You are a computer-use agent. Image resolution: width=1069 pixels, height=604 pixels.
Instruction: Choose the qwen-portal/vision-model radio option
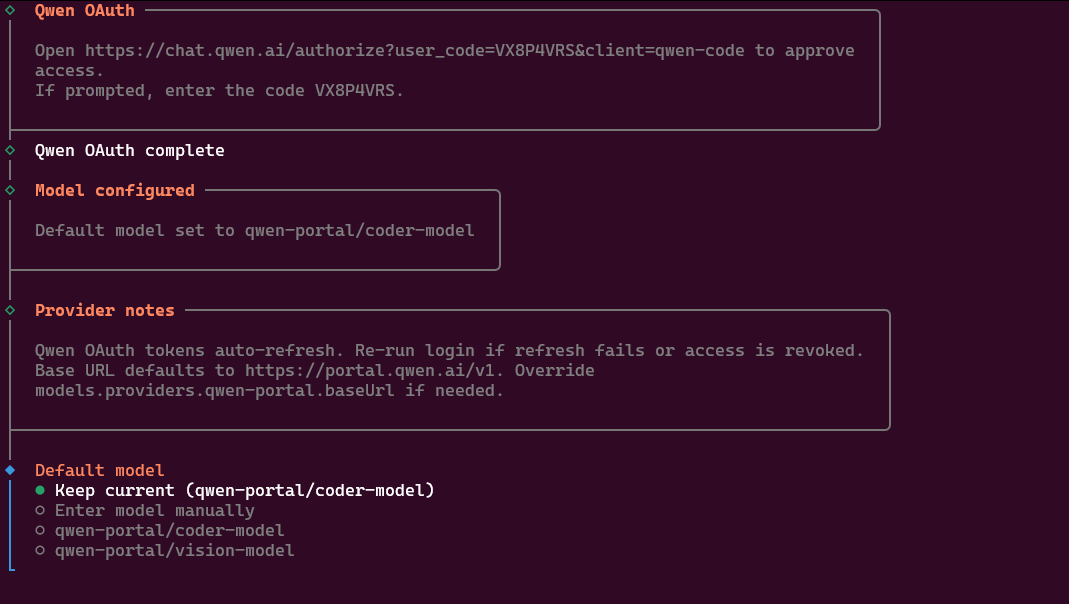[x=40, y=550]
